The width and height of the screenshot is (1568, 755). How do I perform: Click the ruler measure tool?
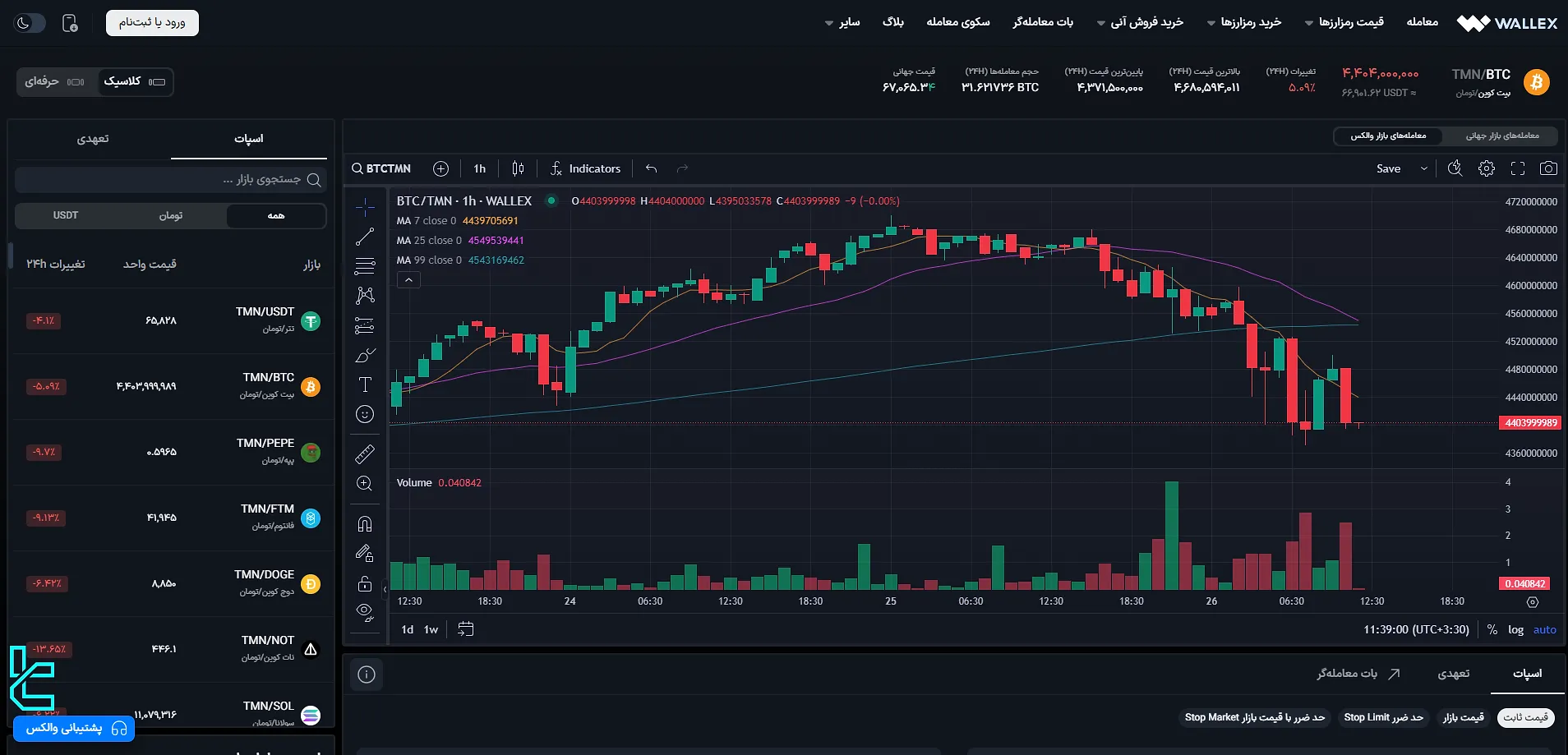click(x=365, y=453)
